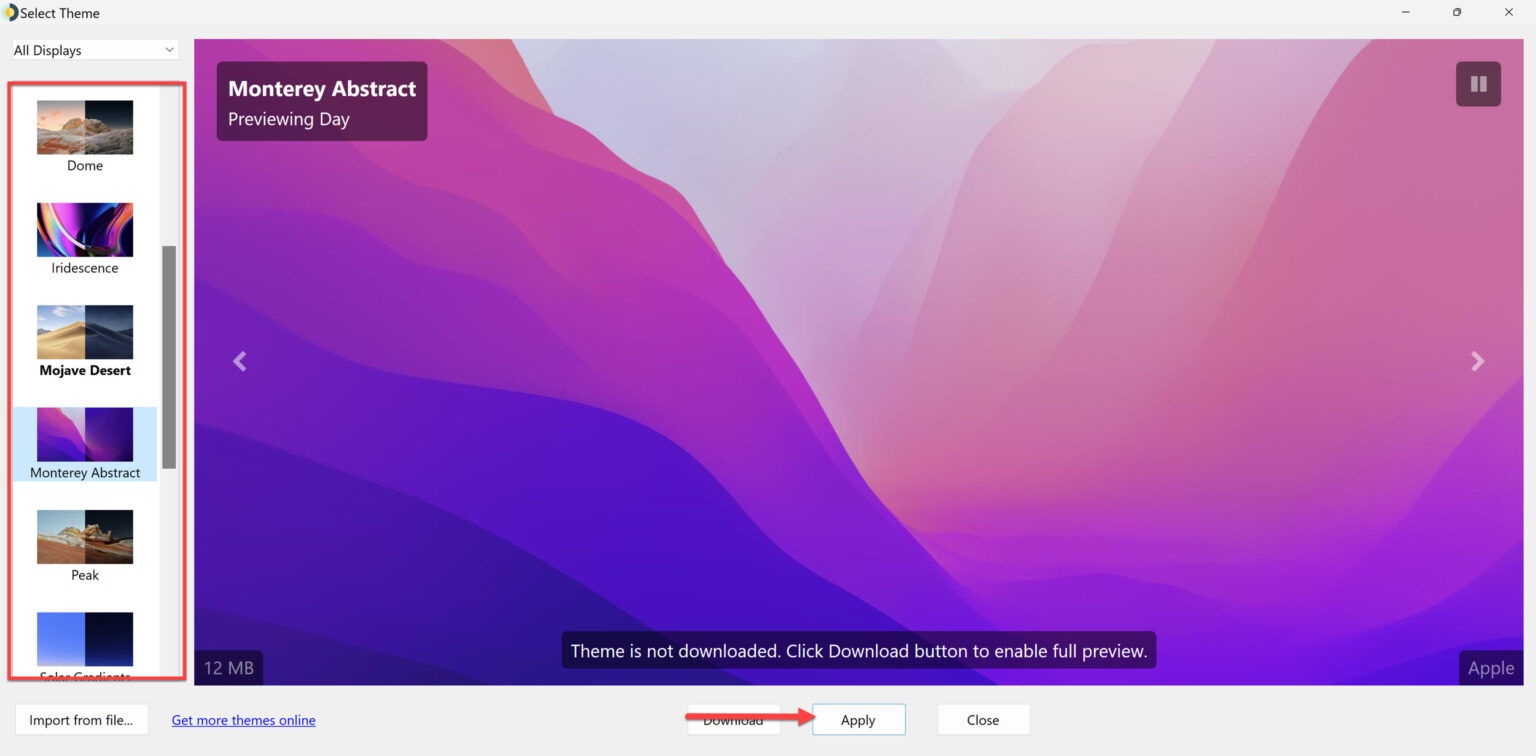The image size is (1536, 756).
Task: Open the Select Theme window menu icon
Action: pyautogui.click(x=12, y=12)
